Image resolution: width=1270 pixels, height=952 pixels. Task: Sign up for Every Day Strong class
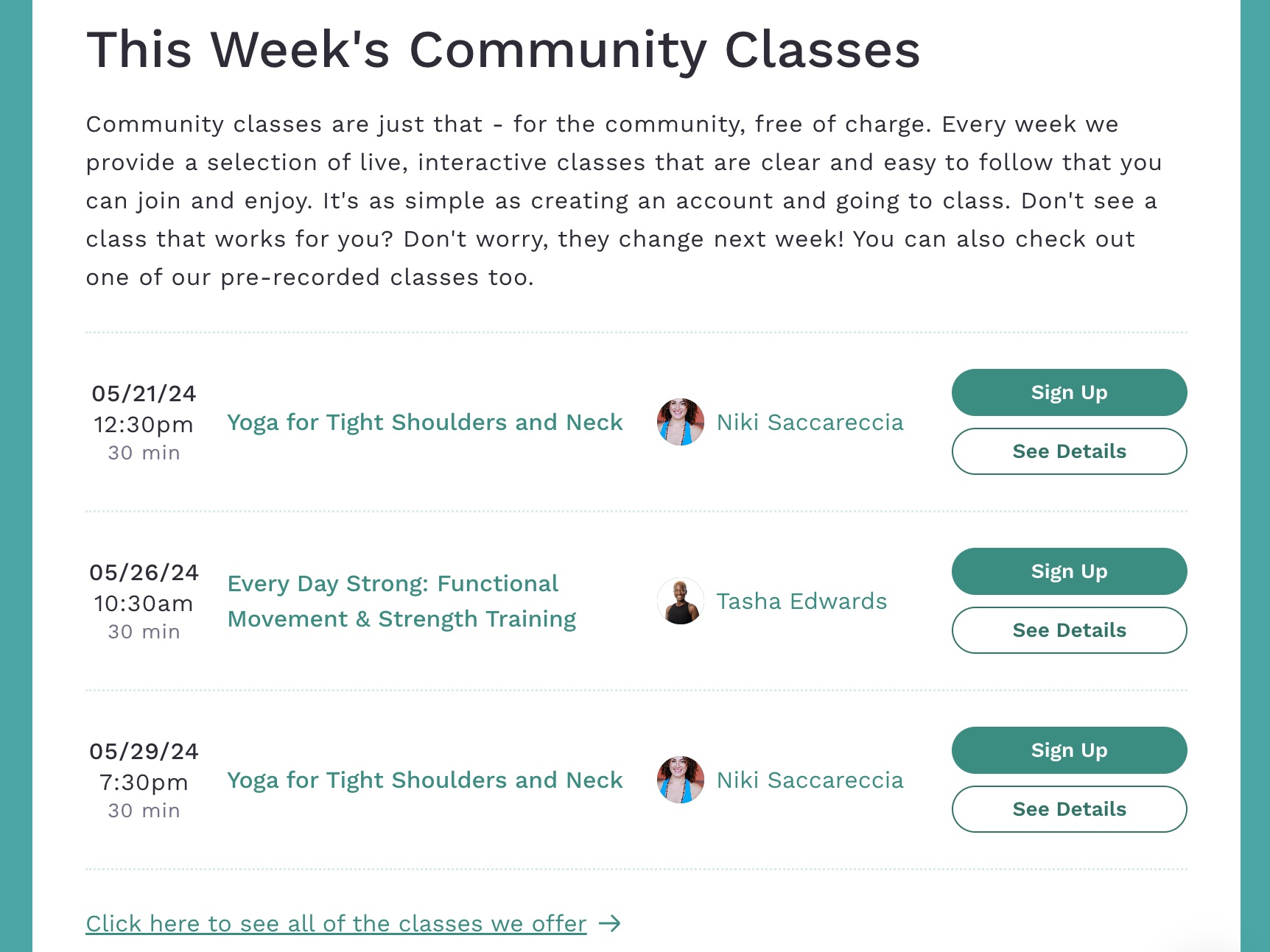pos(1069,571)
